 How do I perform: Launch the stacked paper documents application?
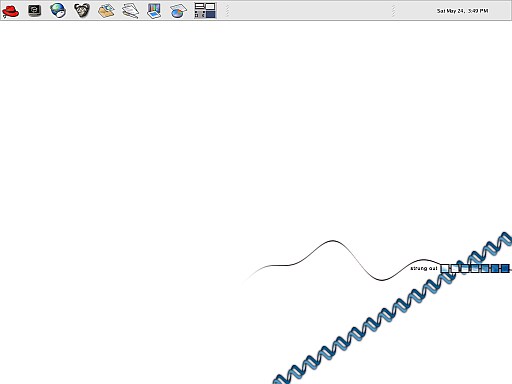coord(130,10)
